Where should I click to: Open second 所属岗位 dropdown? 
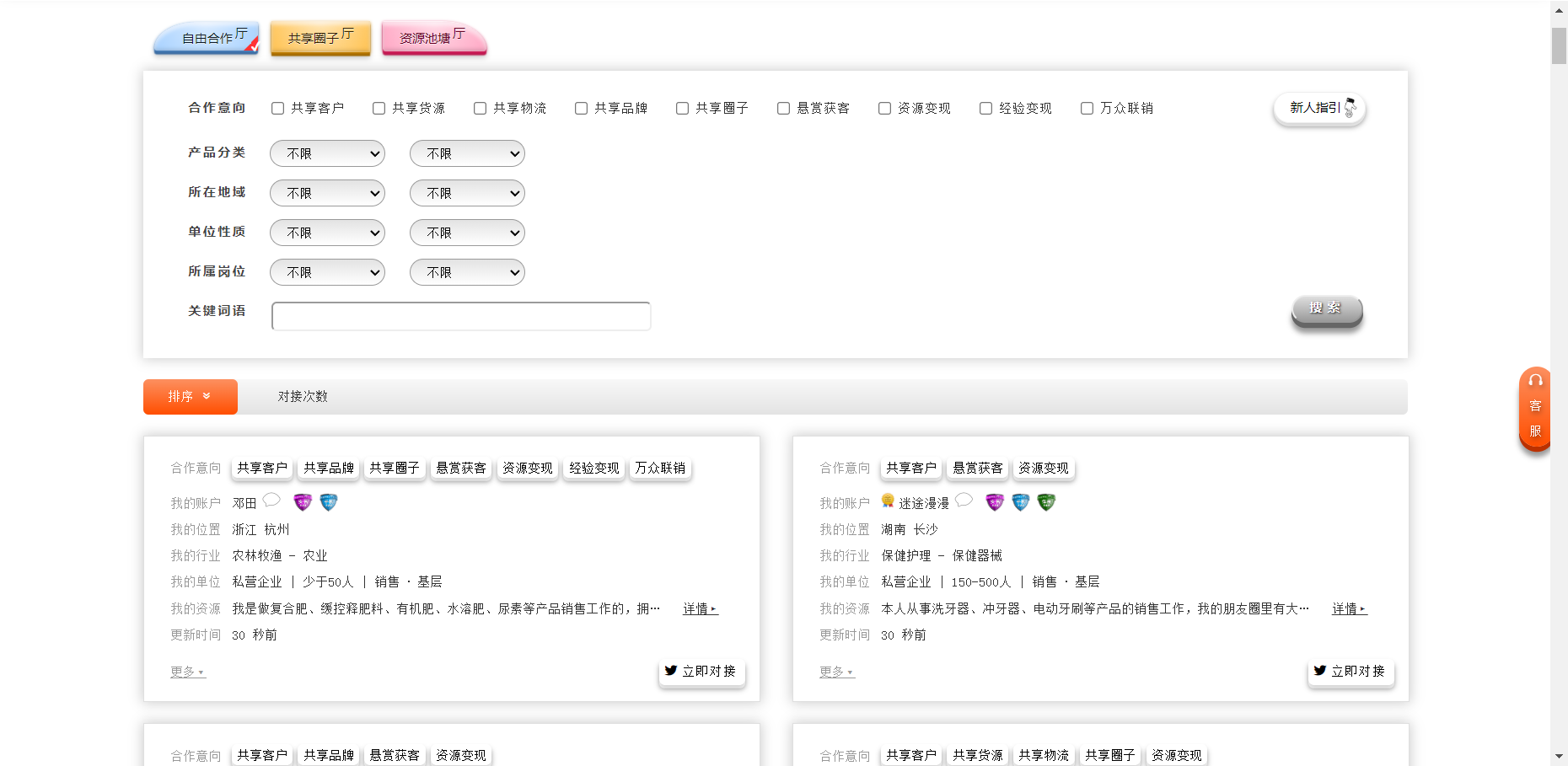coord(467,272)
